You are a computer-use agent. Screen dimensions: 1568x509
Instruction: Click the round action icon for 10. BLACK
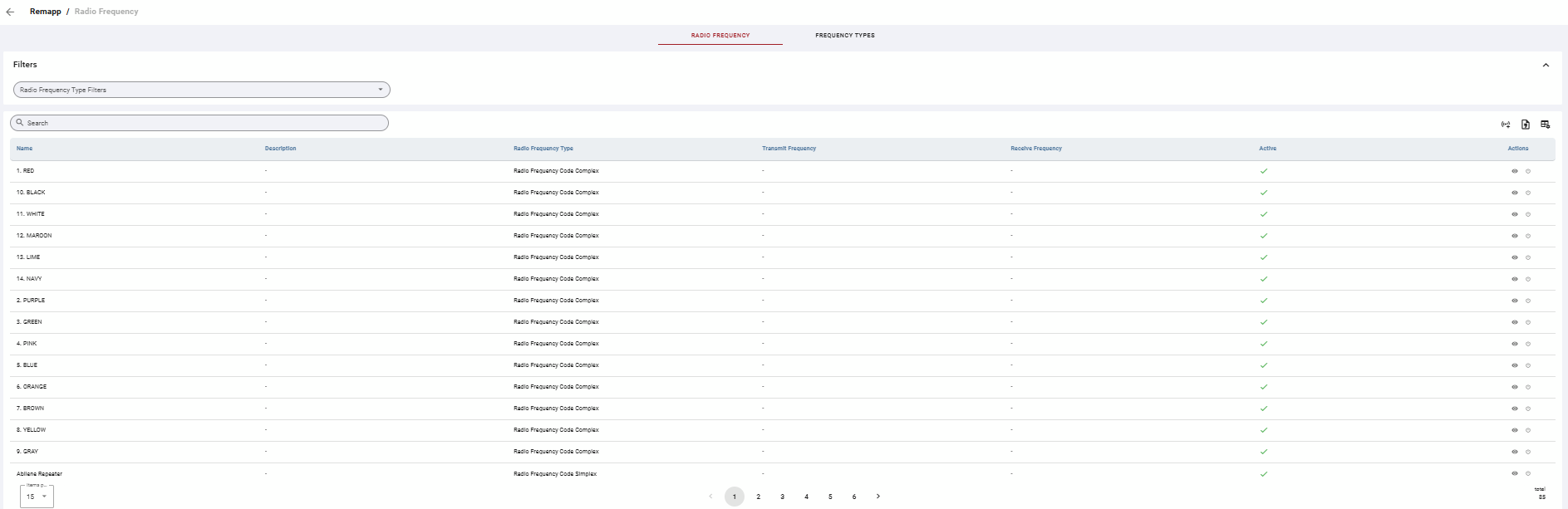1528,193
